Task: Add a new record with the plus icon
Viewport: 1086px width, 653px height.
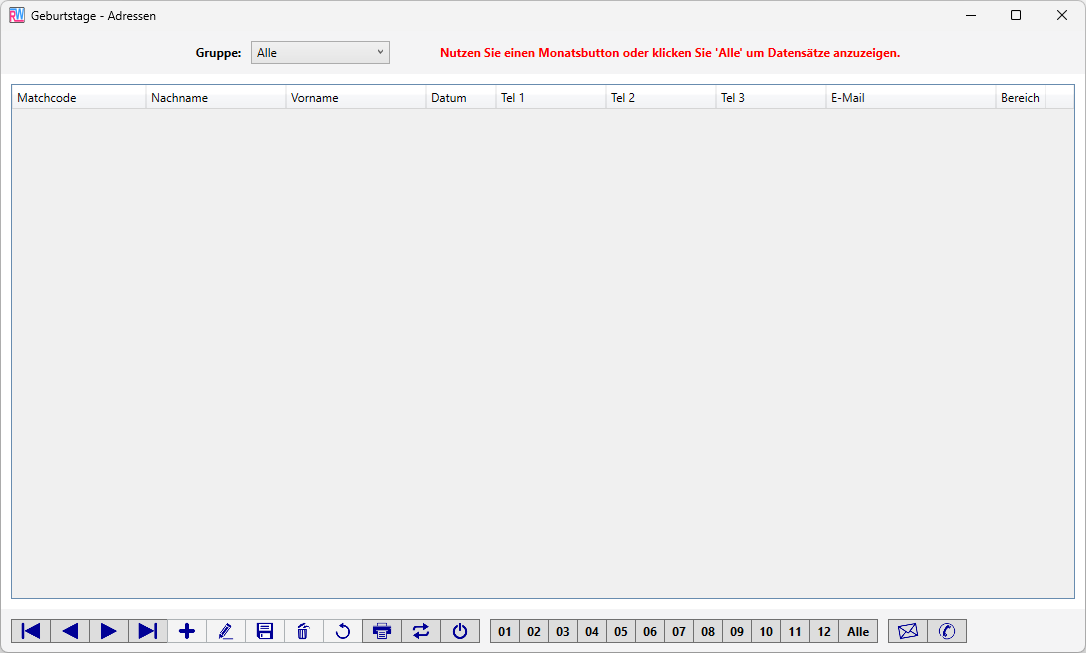Action: [187, 631]
